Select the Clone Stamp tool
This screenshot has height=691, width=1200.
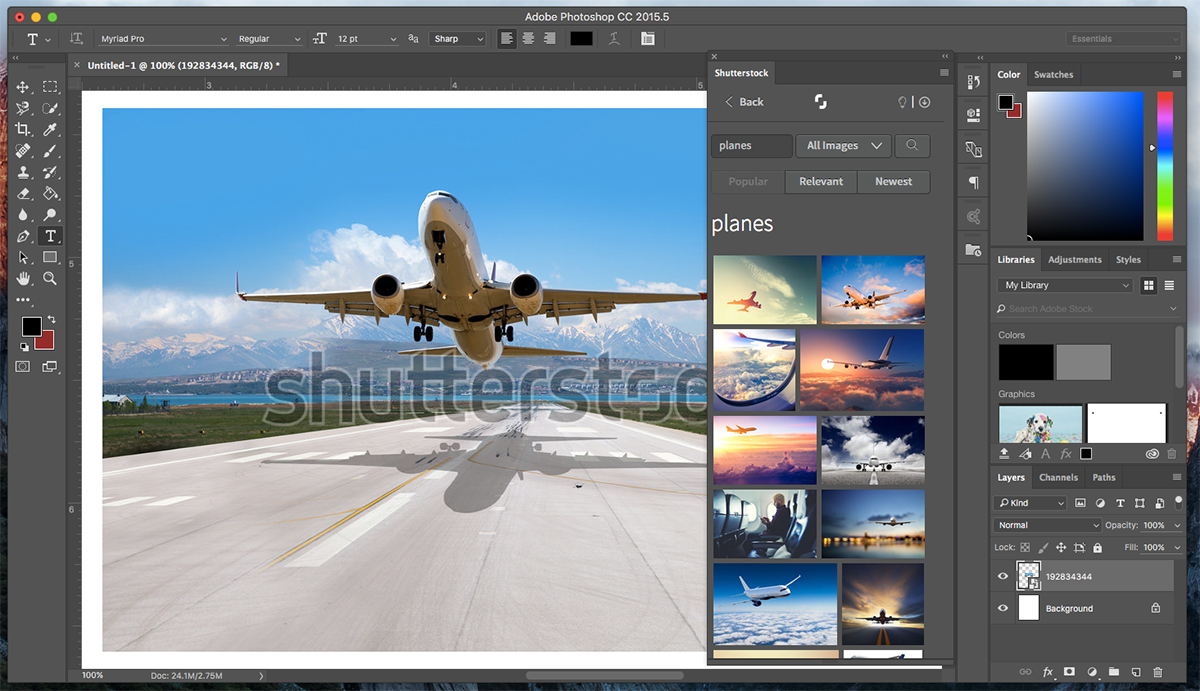23,172
